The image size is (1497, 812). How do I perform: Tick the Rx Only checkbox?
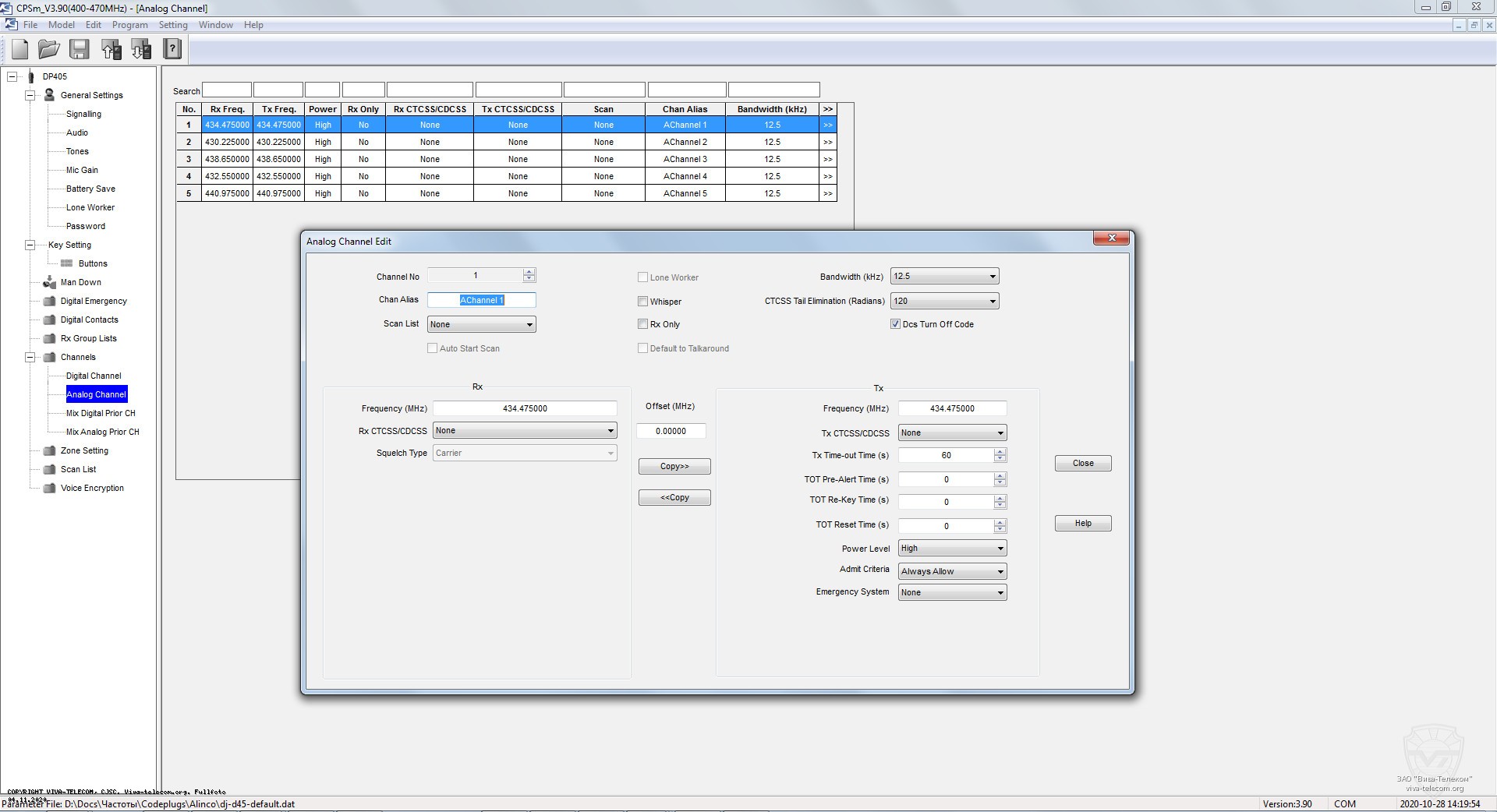pyautogui.click(x=643, y=324)
